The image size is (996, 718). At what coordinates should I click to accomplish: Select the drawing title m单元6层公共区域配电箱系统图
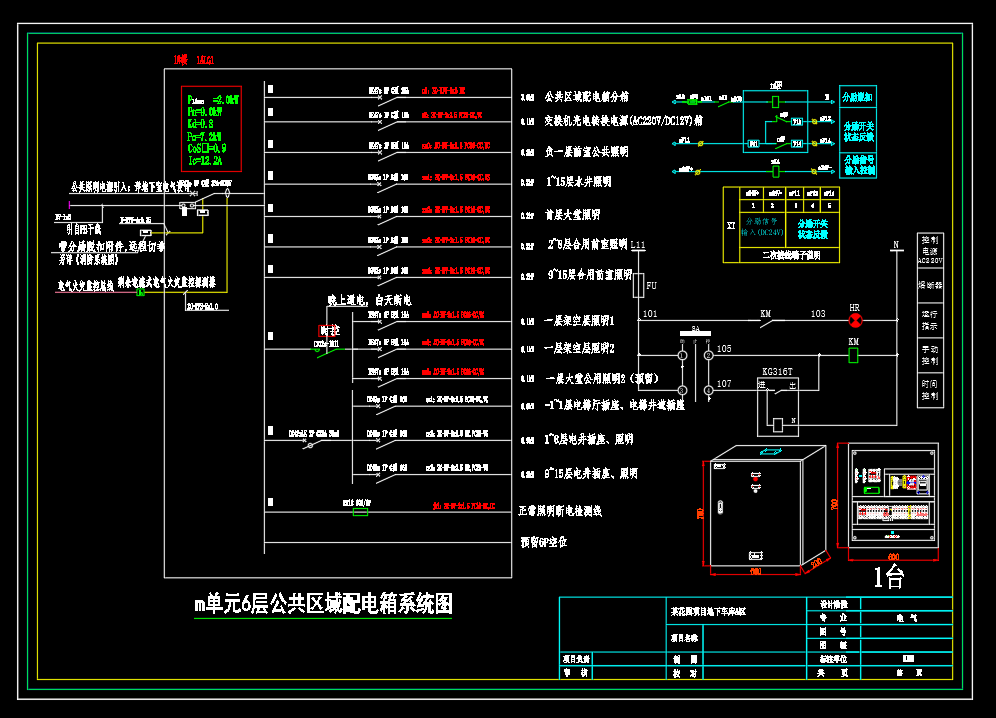coord(323,604)
